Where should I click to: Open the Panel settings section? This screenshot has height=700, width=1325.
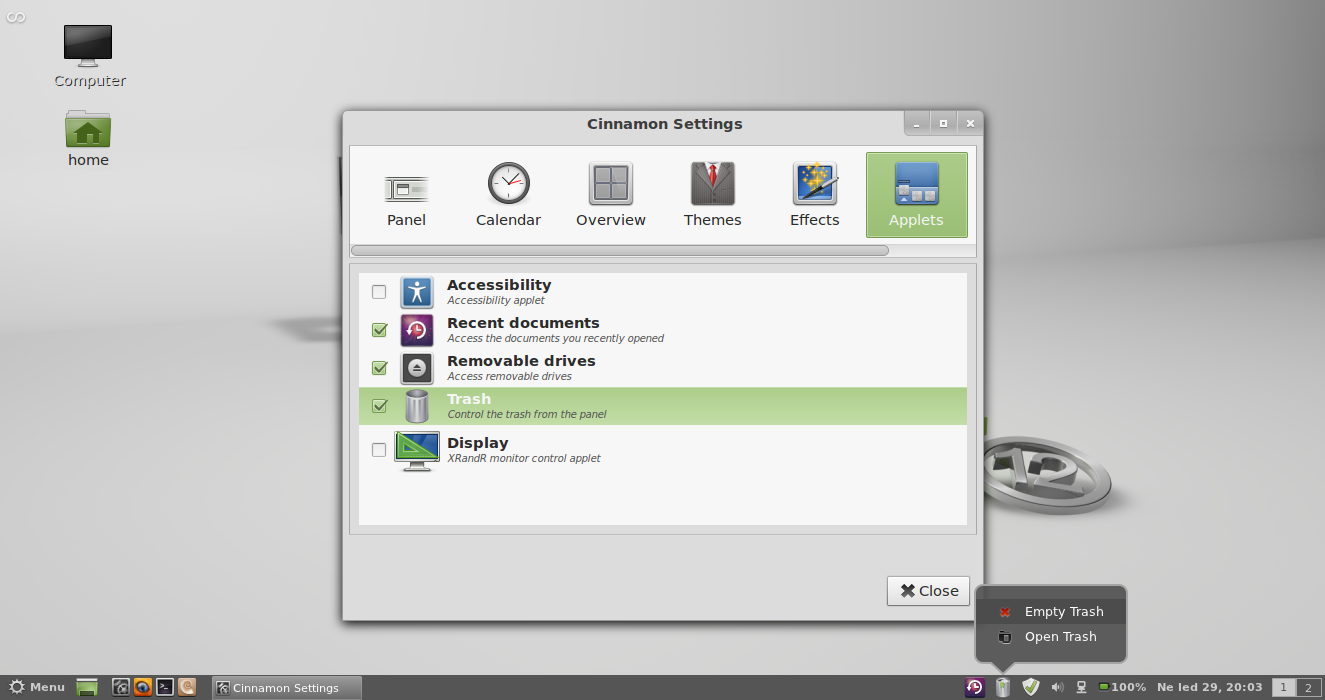tap(406, 195)
